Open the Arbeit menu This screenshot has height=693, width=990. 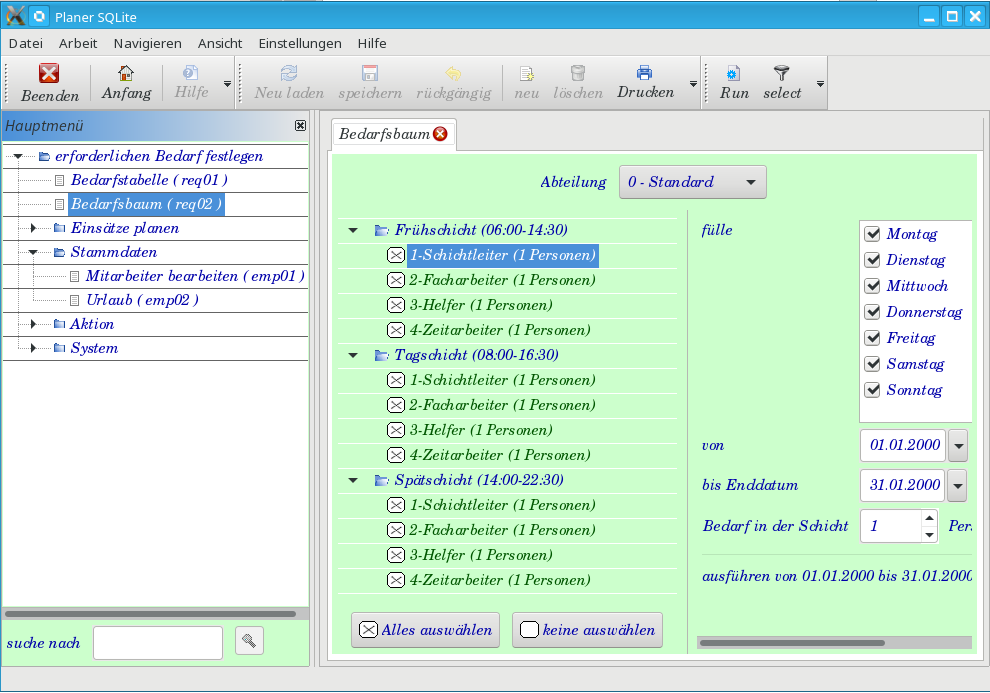pos(78,43)
